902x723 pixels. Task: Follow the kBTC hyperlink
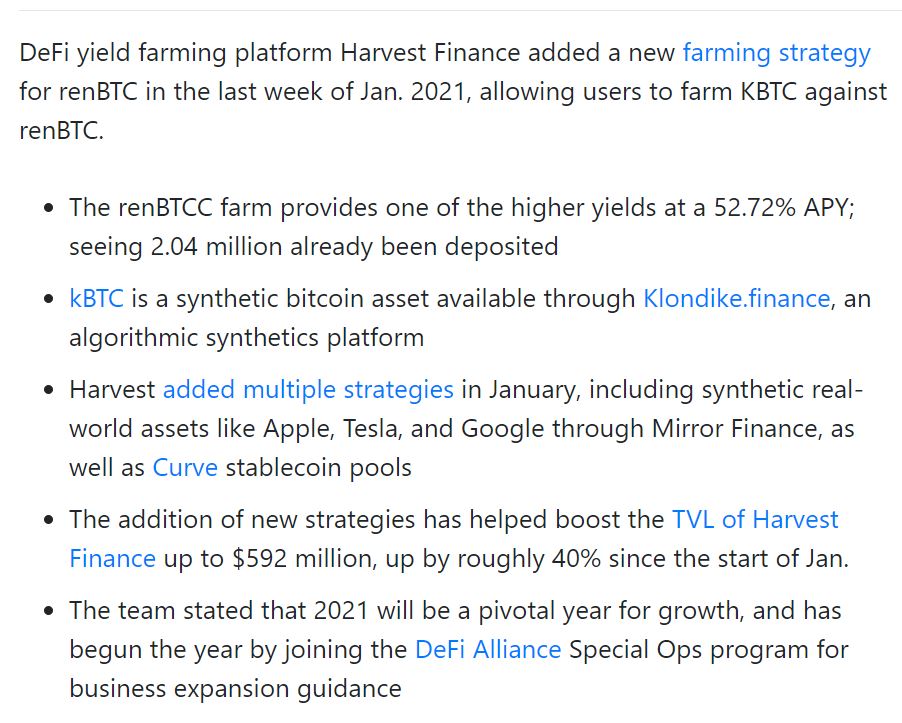[96, 299]
